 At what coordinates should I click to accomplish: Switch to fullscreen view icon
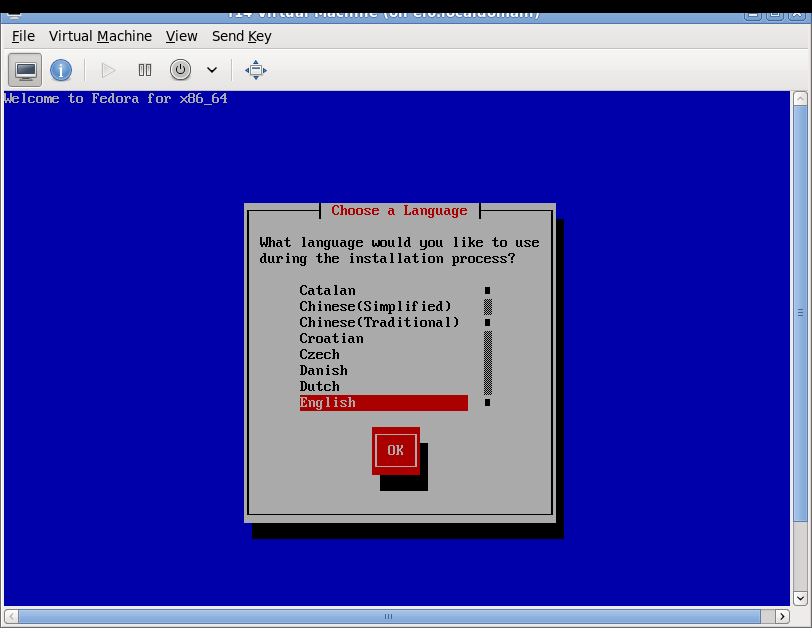(x=256, y=70)
